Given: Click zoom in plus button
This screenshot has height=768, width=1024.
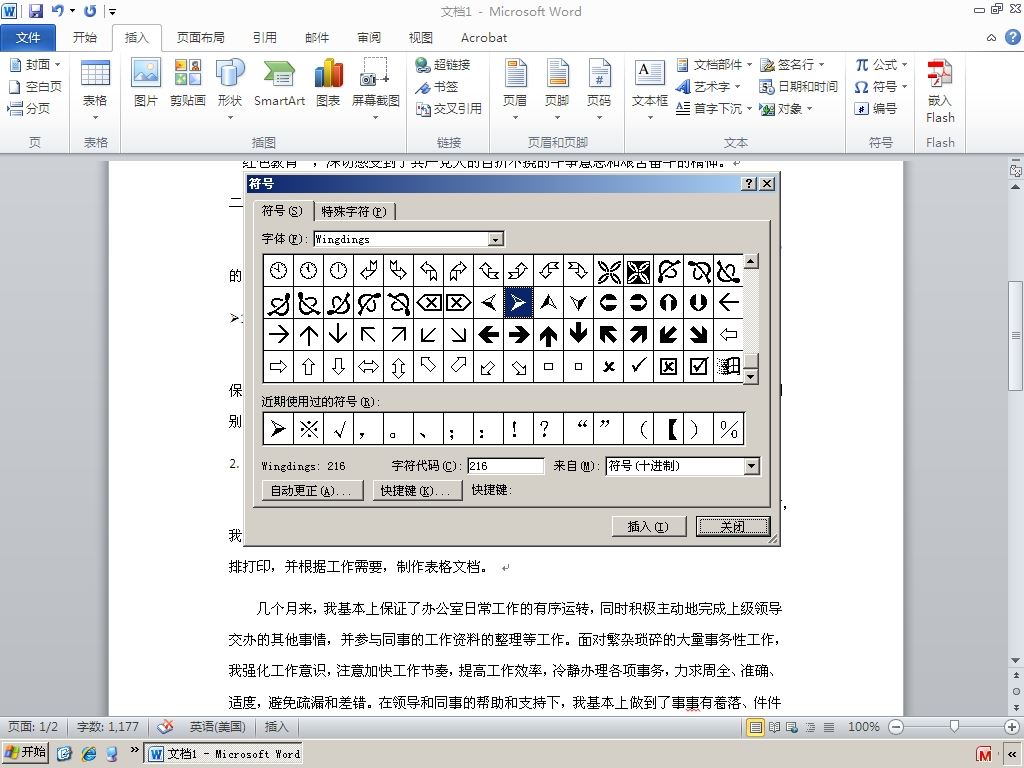Looking at the screenshot, I should click(1012, 727).
